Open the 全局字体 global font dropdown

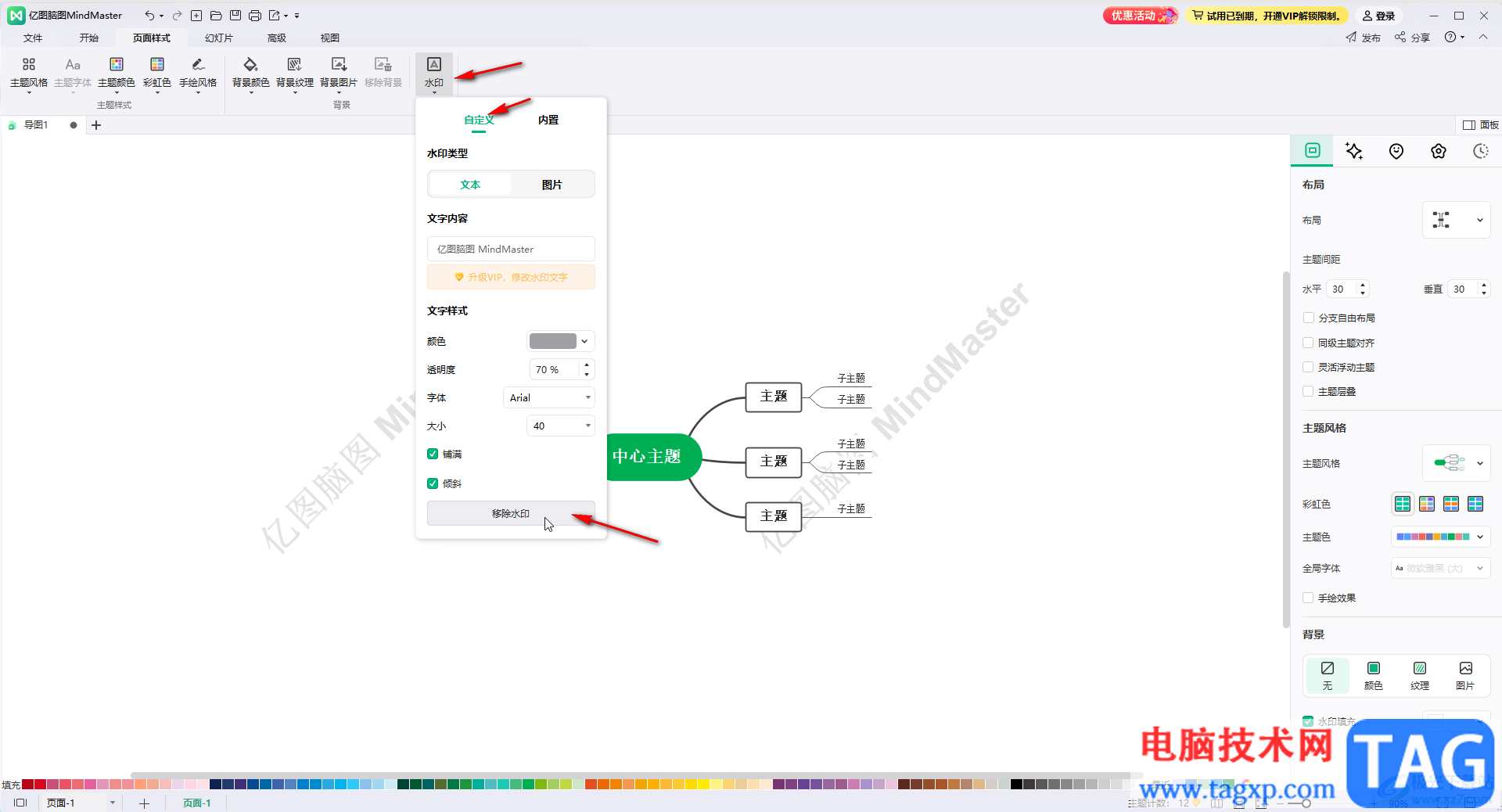(1440, 568)
